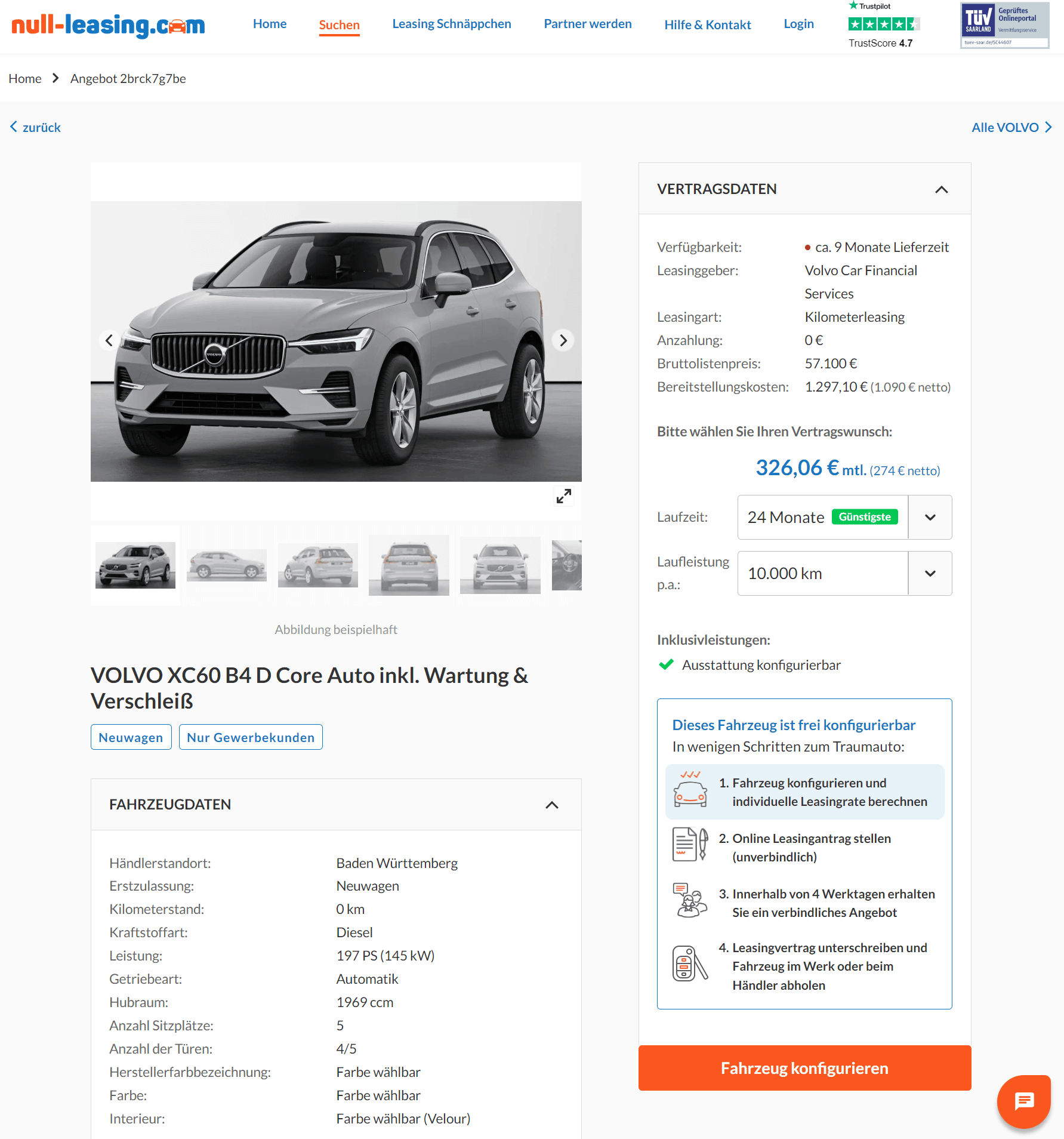Click Dieses Fahrzeug ist frei konfigurierbar heading
This screenshot has width=1064, height=1139.
point(794,725)
